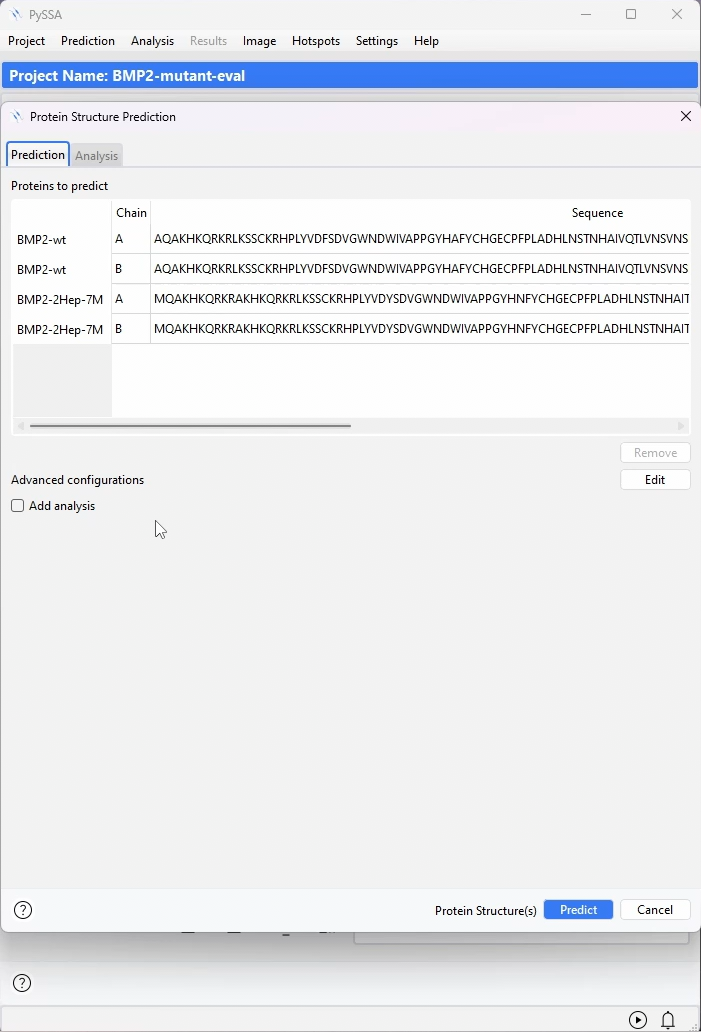Open the Image menu
The height and width of the screenshot is (1032, 701).
[x=259, y=41]
